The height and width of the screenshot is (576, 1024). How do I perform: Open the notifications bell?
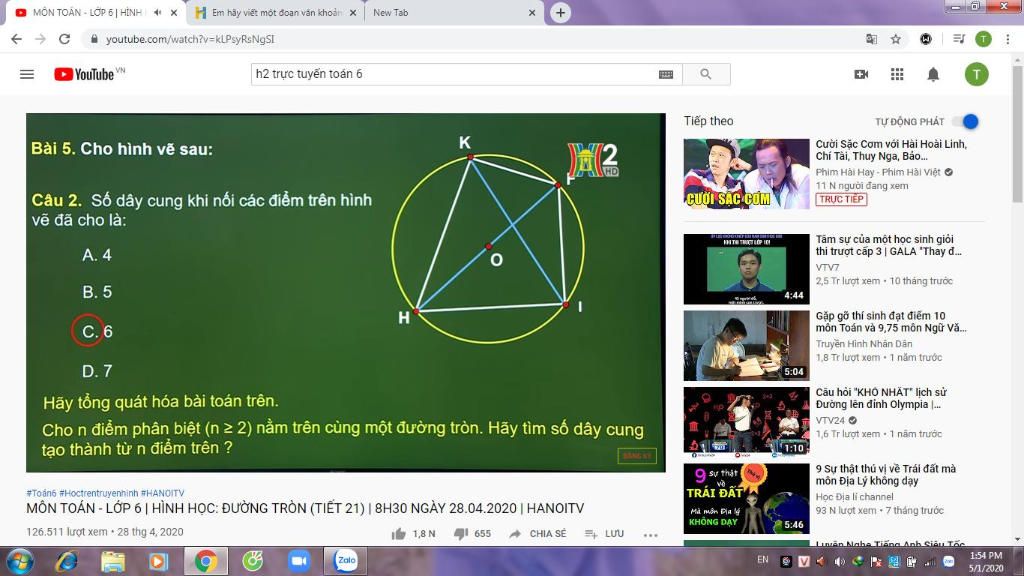(933, 74)
